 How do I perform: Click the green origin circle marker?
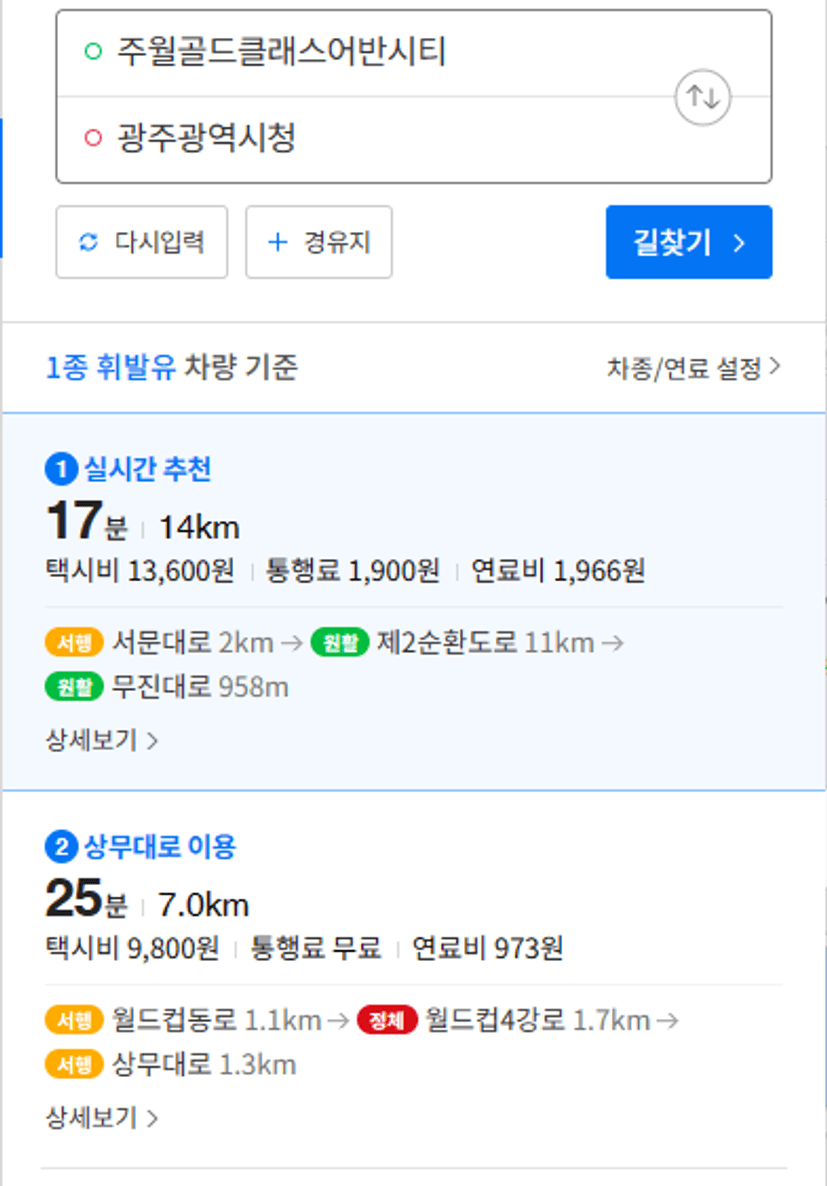click(93, 52)
